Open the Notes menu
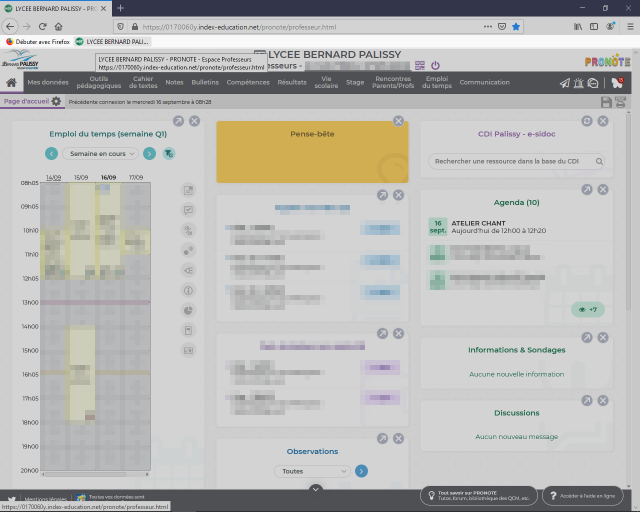The width and height of the screenshot is (640, 512). point(174,83)
